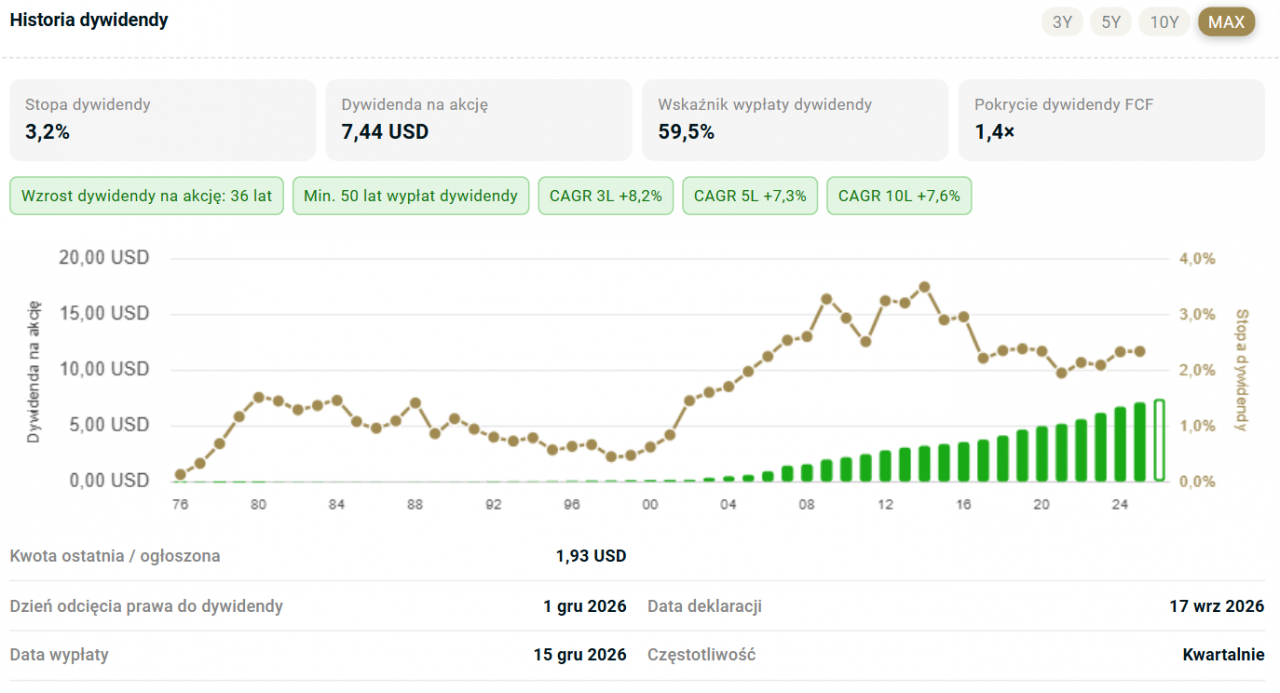Click the first yield point above year 76
Image resolution: width=1280 pixels, height=693 pixels.
coord(180,475)
